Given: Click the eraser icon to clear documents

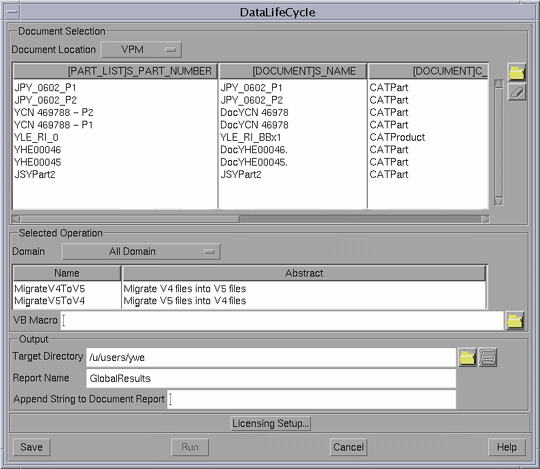Looking at the screenshot, I should point(517,92).
